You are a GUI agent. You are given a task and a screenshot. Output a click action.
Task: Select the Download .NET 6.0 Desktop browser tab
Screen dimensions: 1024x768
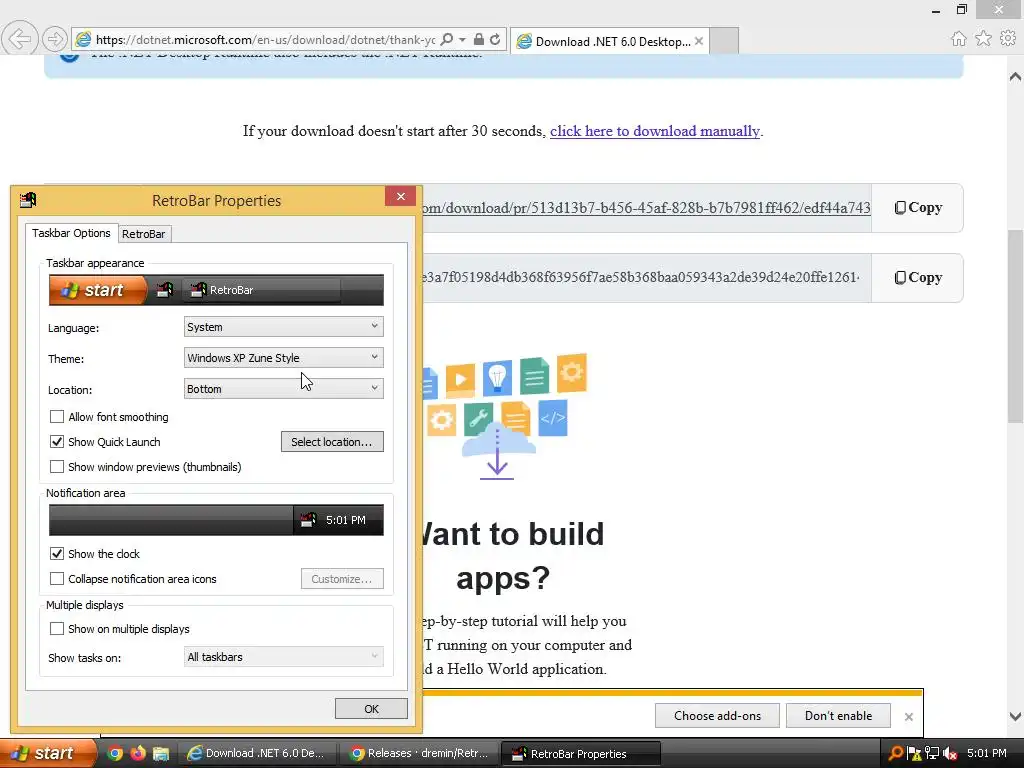click(x=609, y=41)
